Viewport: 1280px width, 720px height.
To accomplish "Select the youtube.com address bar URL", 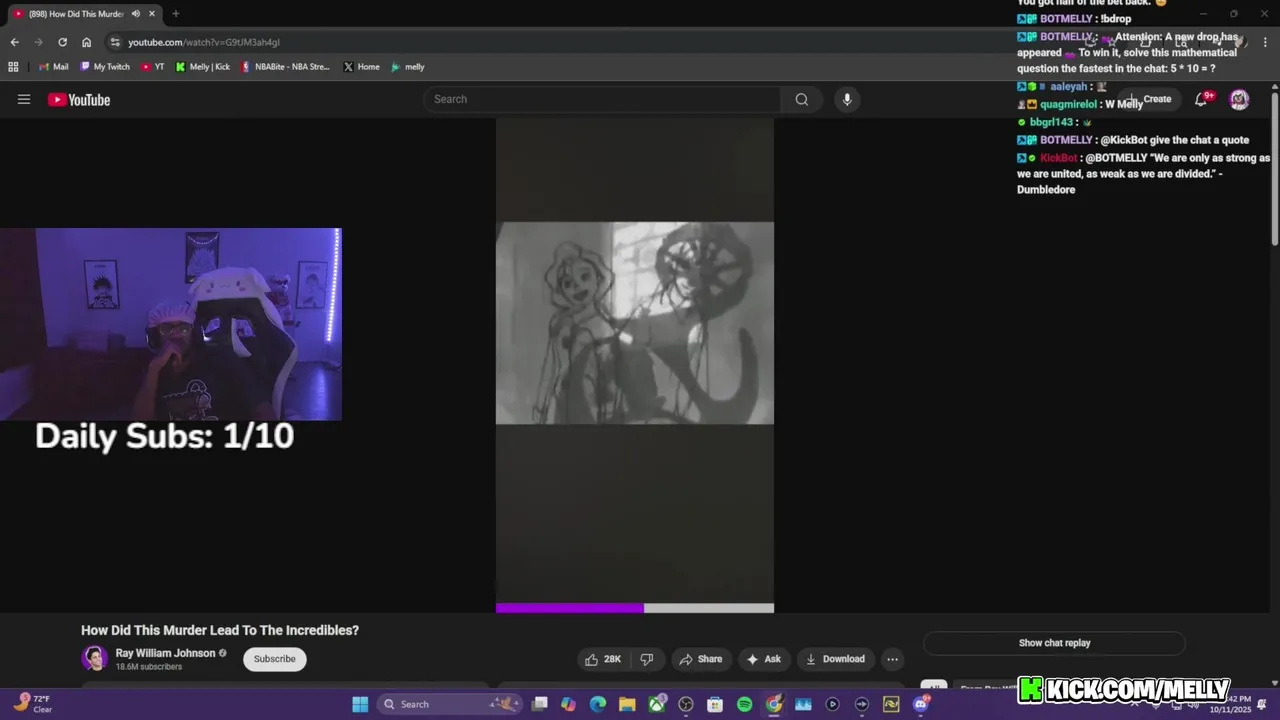I will click(x=204, y=42).
